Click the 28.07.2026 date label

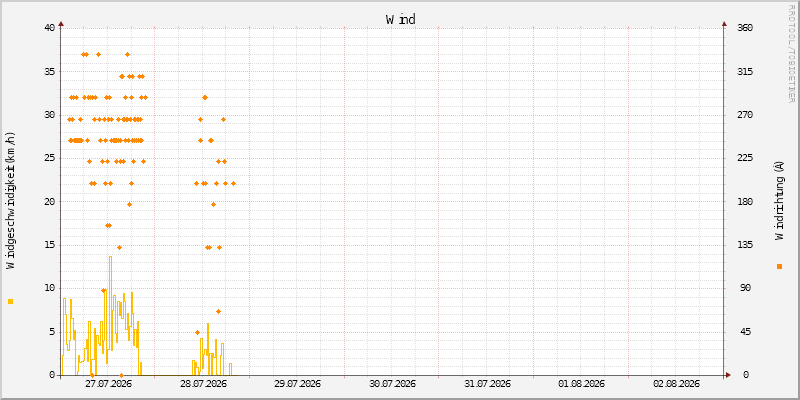pyautogui.click(x=203, y=384)
